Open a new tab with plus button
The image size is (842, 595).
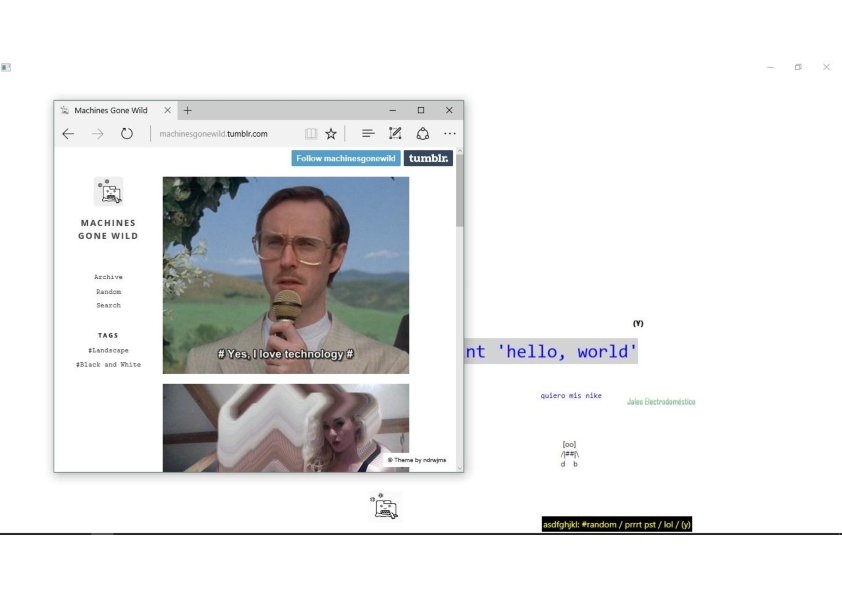coord(188,110)
